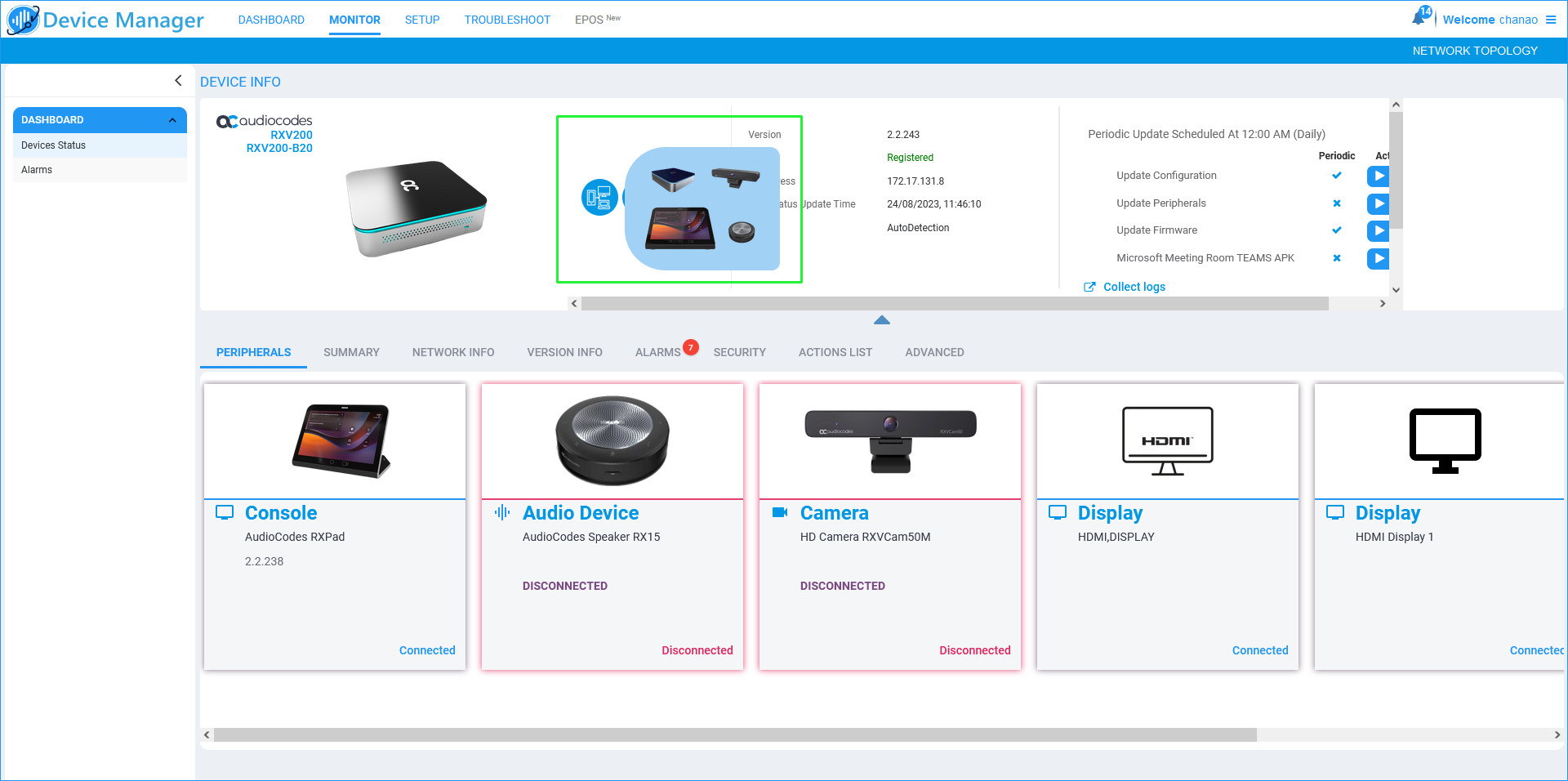Open the SETUP top menu
Viewport: 1568px width, 781px height.
[x=422, y=20]
